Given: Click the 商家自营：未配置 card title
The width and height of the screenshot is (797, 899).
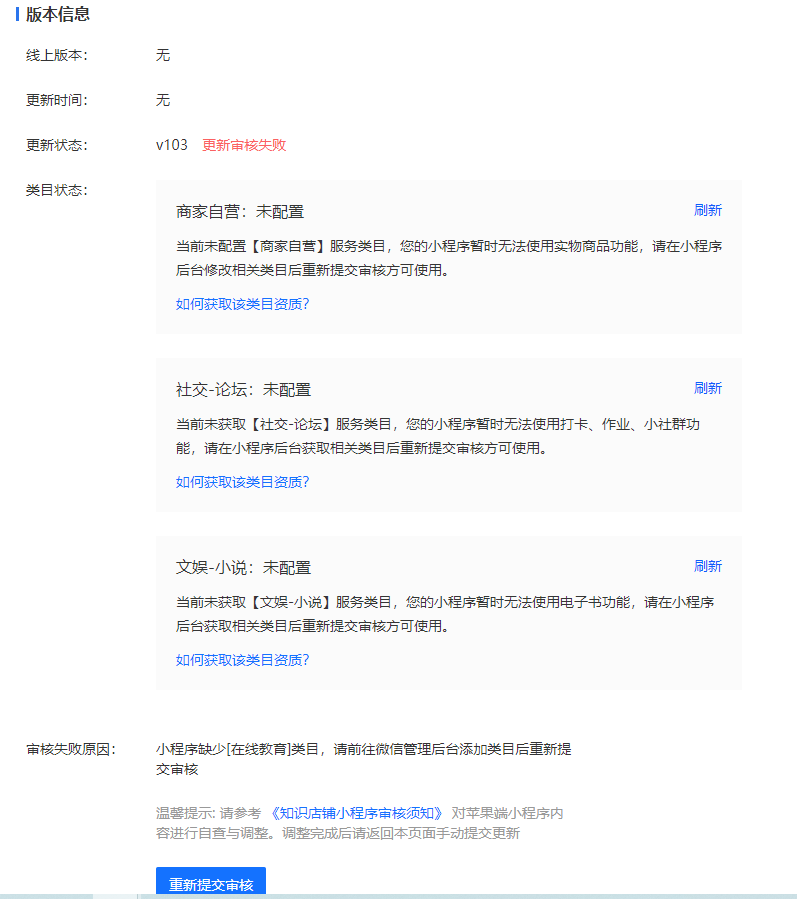Looking at the screenshot, I should (x=240, y=212).
